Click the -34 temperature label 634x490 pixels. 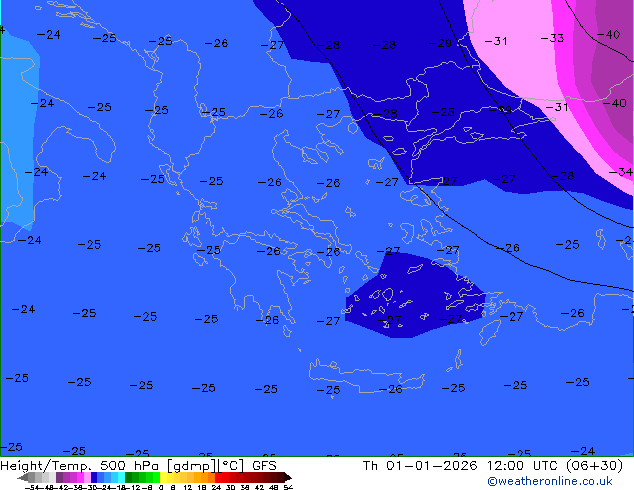click(621, 172)
